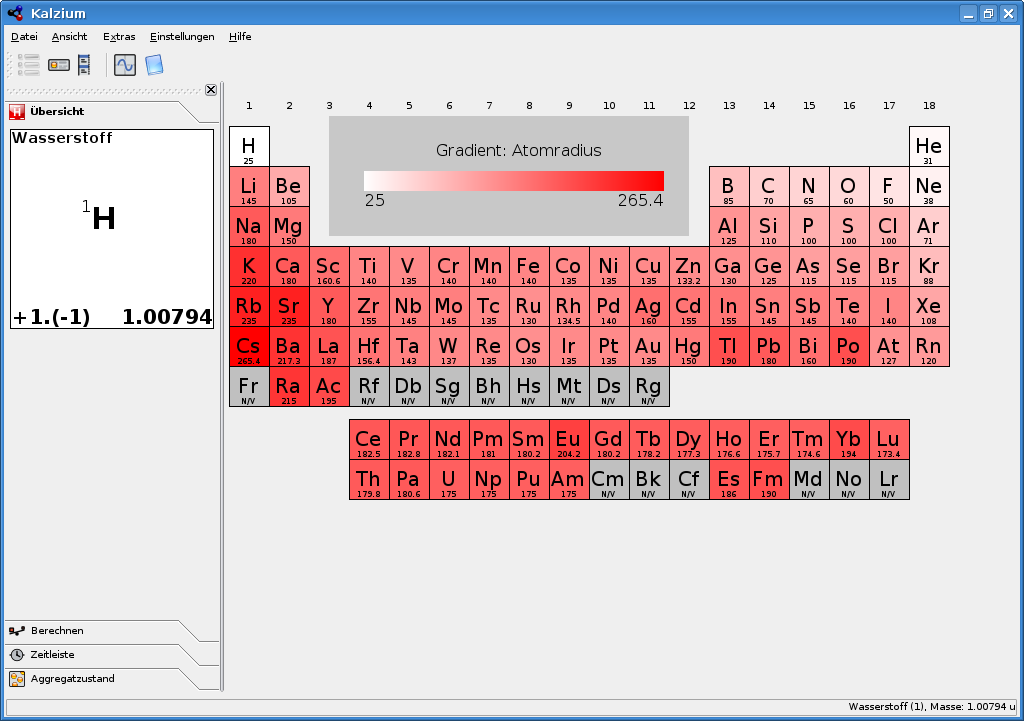
Task: Open the Extras menu
Action: click(x=119, y=37)
